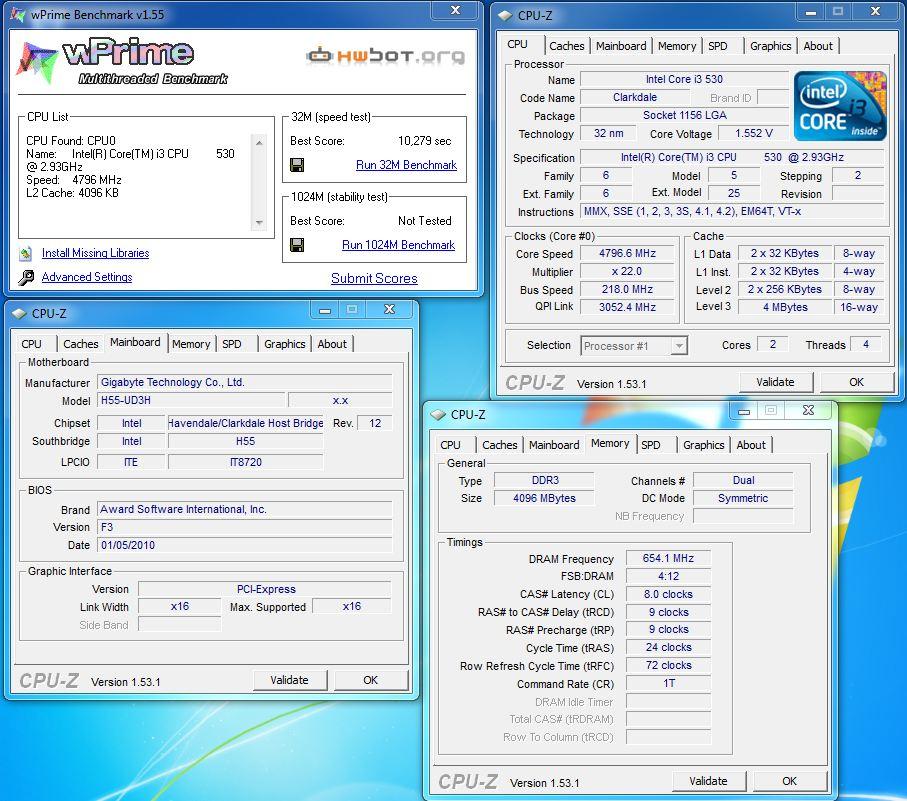This screenshot has height=801, width=907.
Task: Click OK in the Memory window
Action: tap(789, 781)
